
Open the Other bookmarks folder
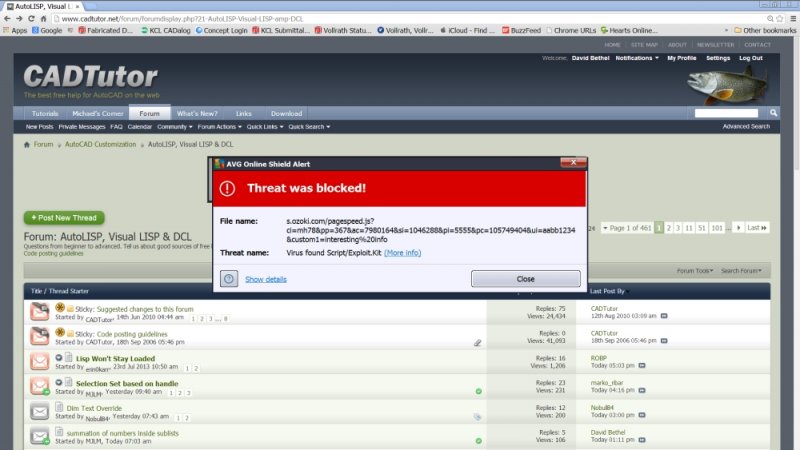coord(765,30)
